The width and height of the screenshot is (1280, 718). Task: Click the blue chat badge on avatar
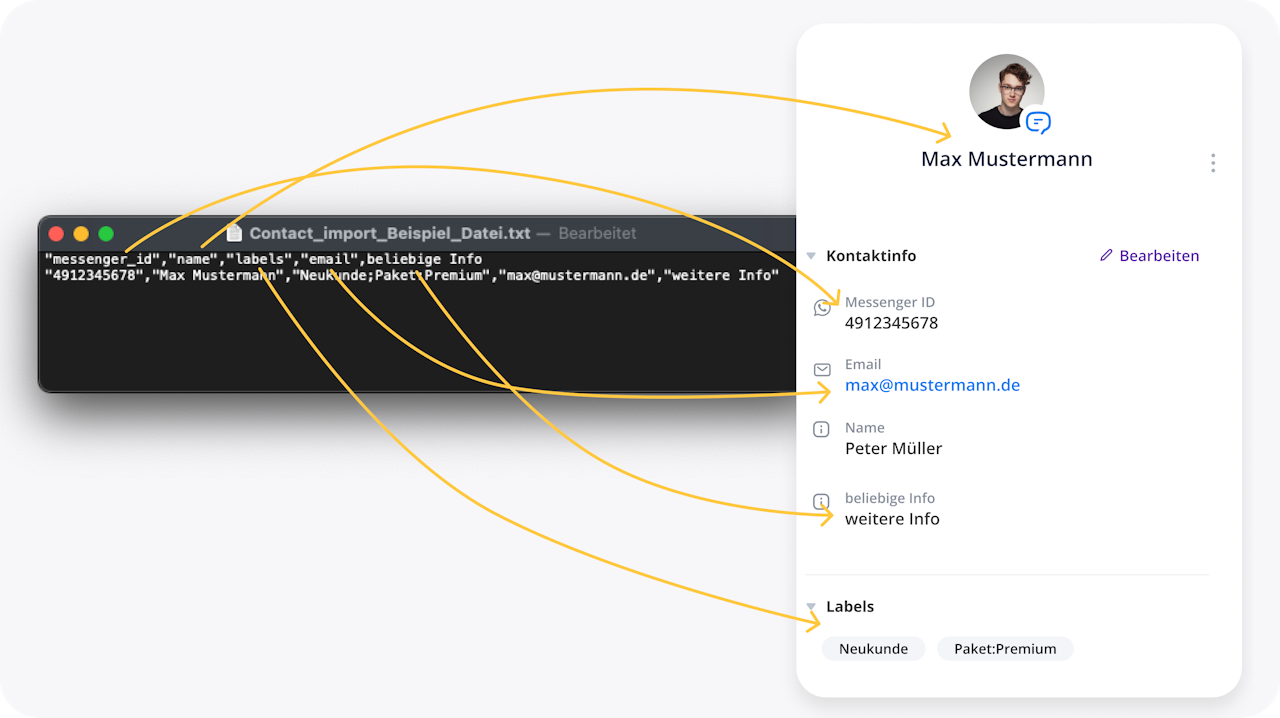tap(1038, 123)
